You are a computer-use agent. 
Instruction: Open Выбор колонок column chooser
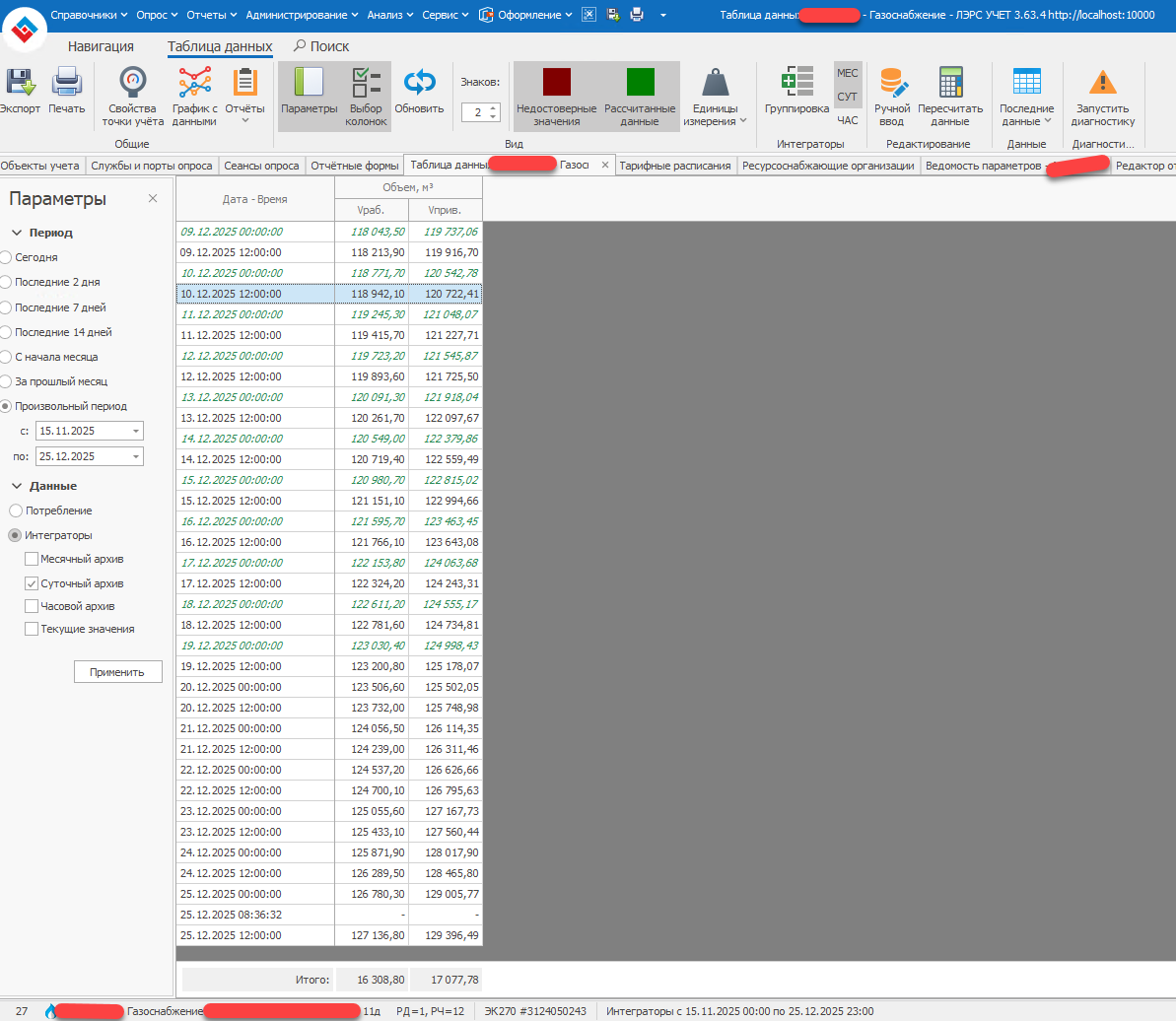366,84
